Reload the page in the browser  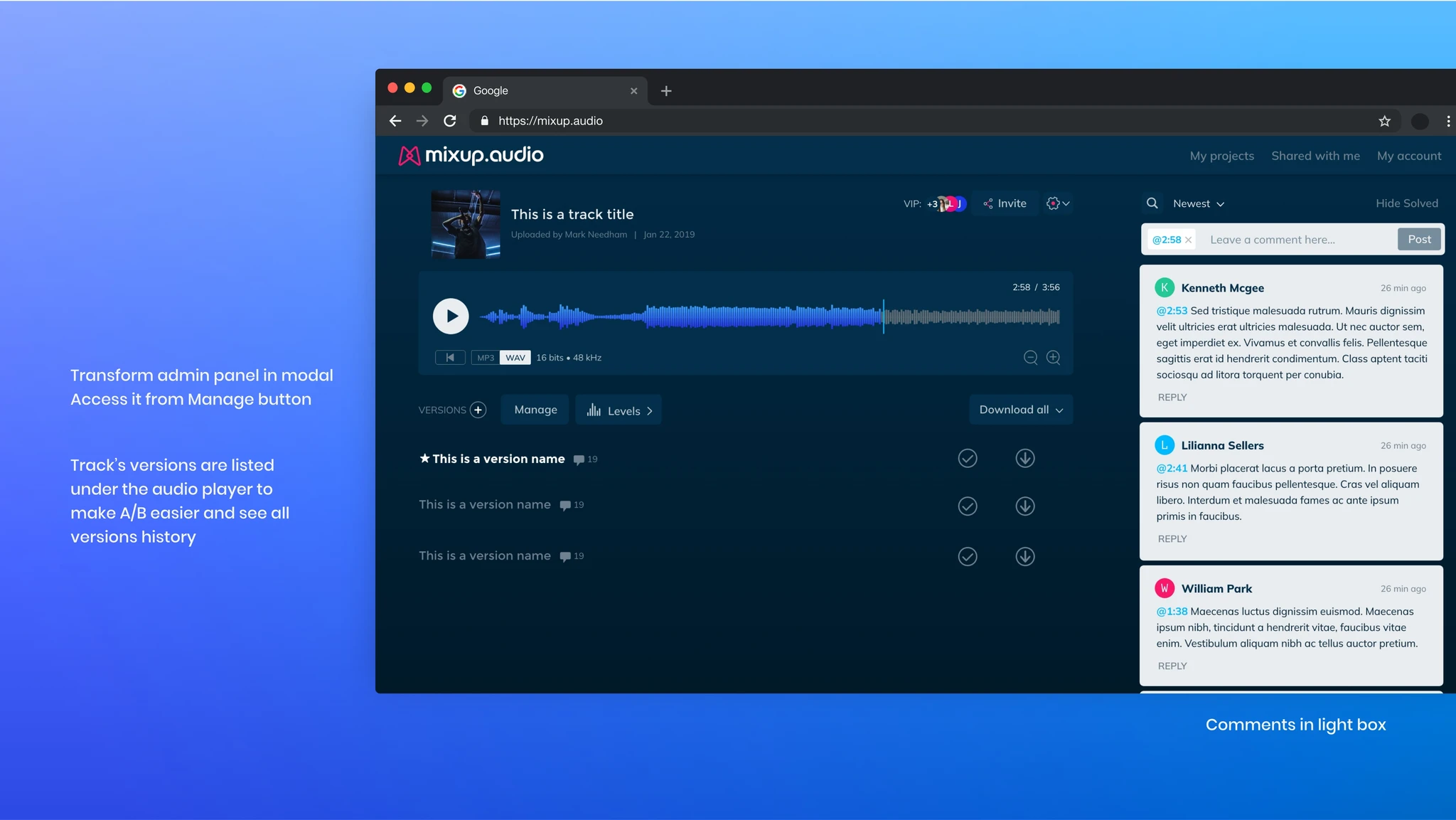coord(450,121)
